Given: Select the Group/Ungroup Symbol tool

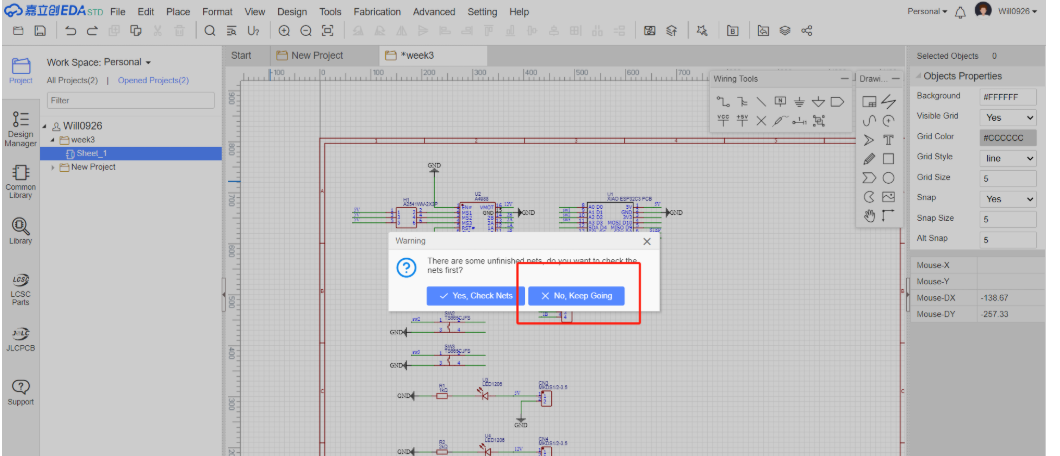Looking at the screenshot, I should pos(819,121).
